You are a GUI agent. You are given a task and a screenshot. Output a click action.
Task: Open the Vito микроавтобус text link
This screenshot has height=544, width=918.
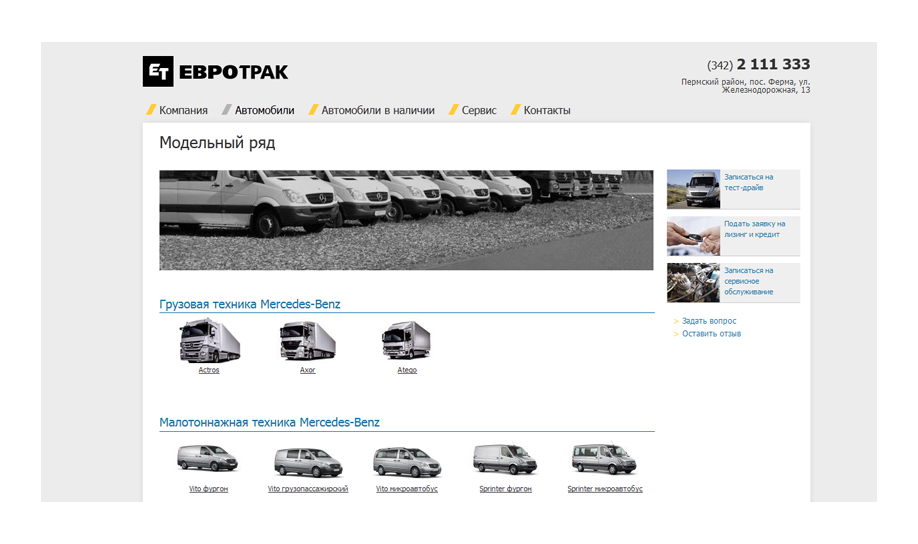point(407,489)
